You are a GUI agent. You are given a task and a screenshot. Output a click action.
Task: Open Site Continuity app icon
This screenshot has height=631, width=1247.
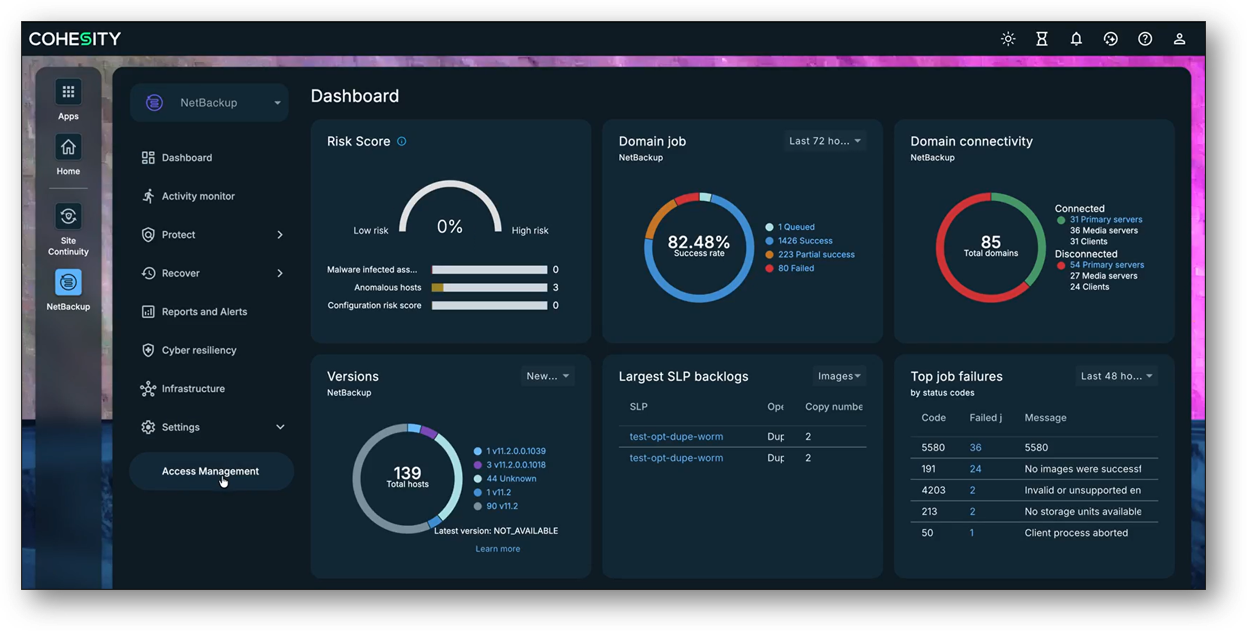coord(68,216)
